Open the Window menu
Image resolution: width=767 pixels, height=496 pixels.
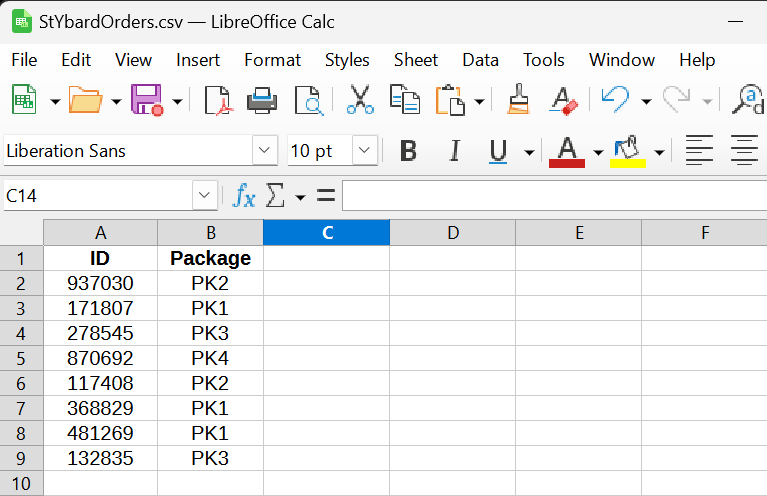click(x=622, y=60)
